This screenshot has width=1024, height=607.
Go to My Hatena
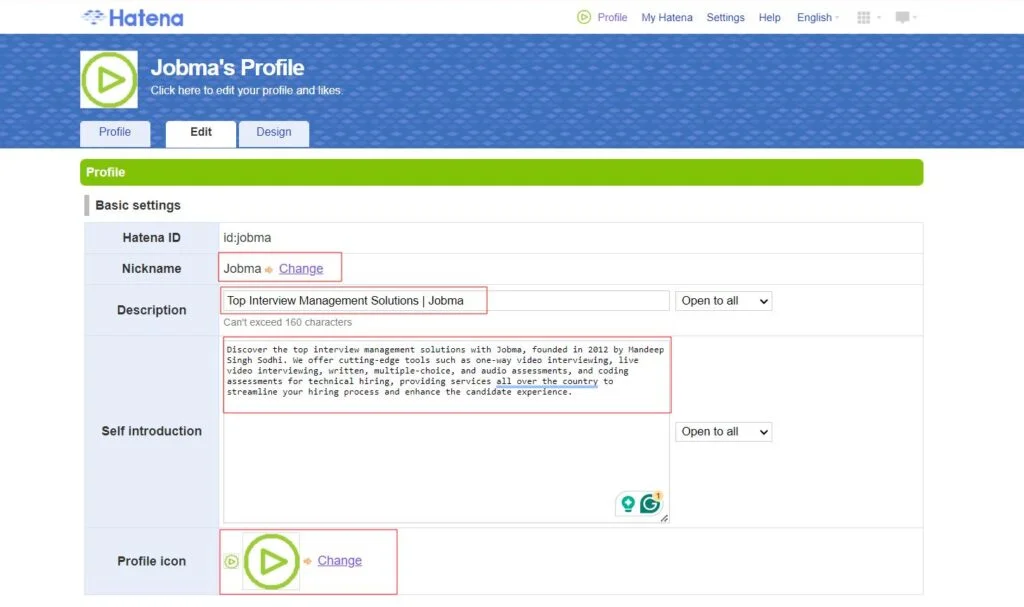click(667, 18)
